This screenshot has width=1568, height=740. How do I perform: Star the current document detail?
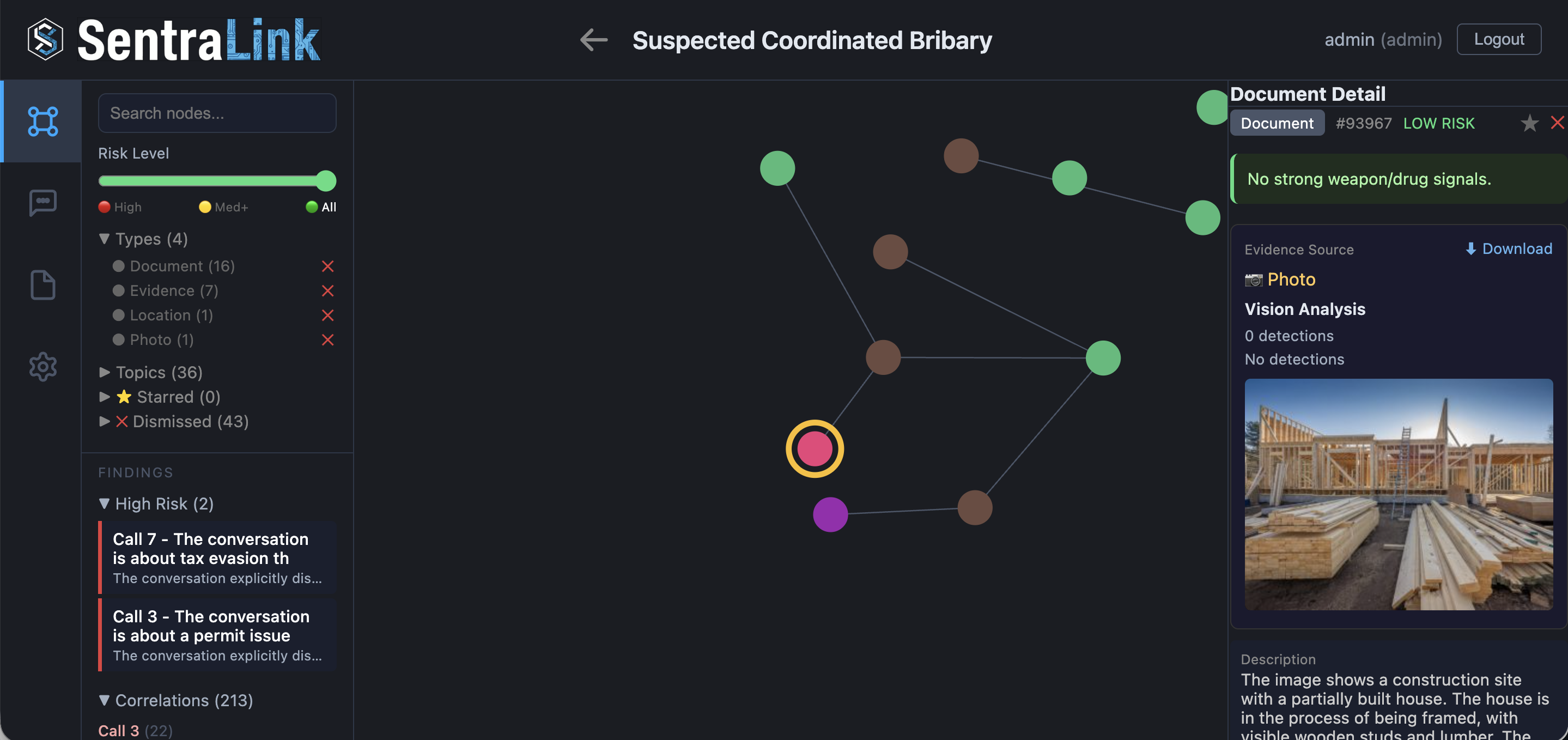[x=1529, y=123]
